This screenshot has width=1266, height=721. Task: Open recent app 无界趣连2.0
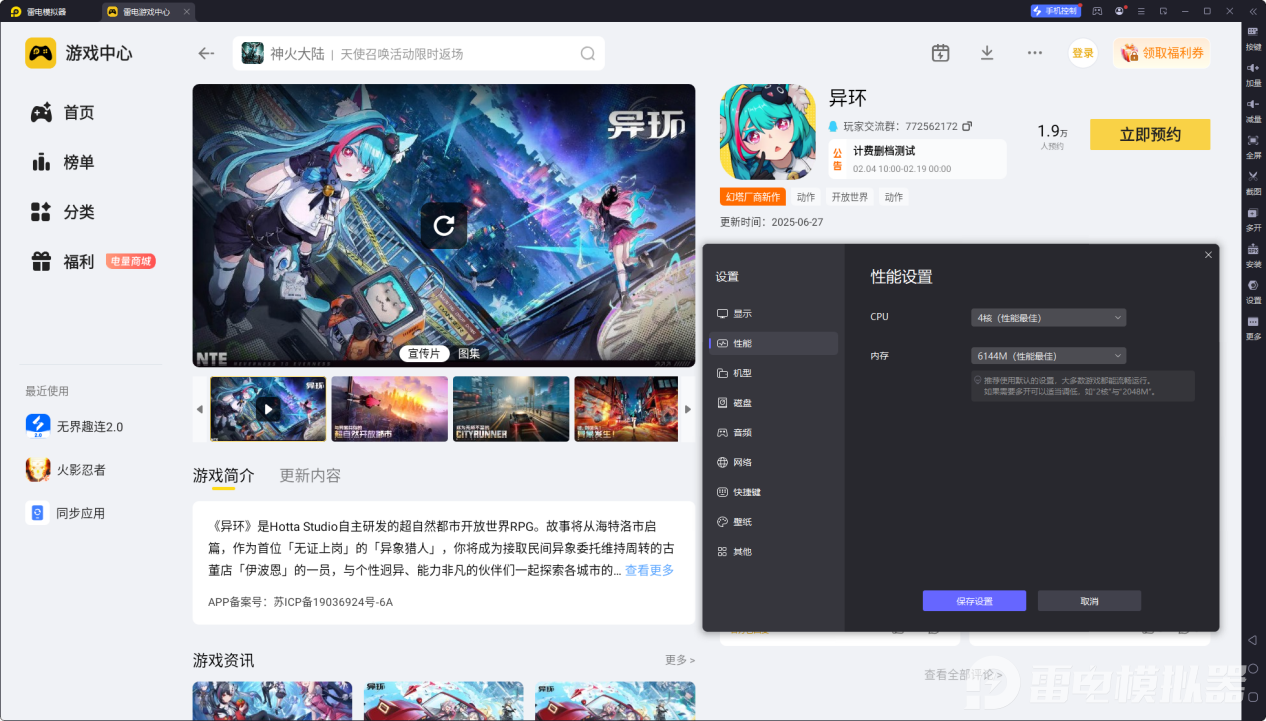click(x=75, y=427)
